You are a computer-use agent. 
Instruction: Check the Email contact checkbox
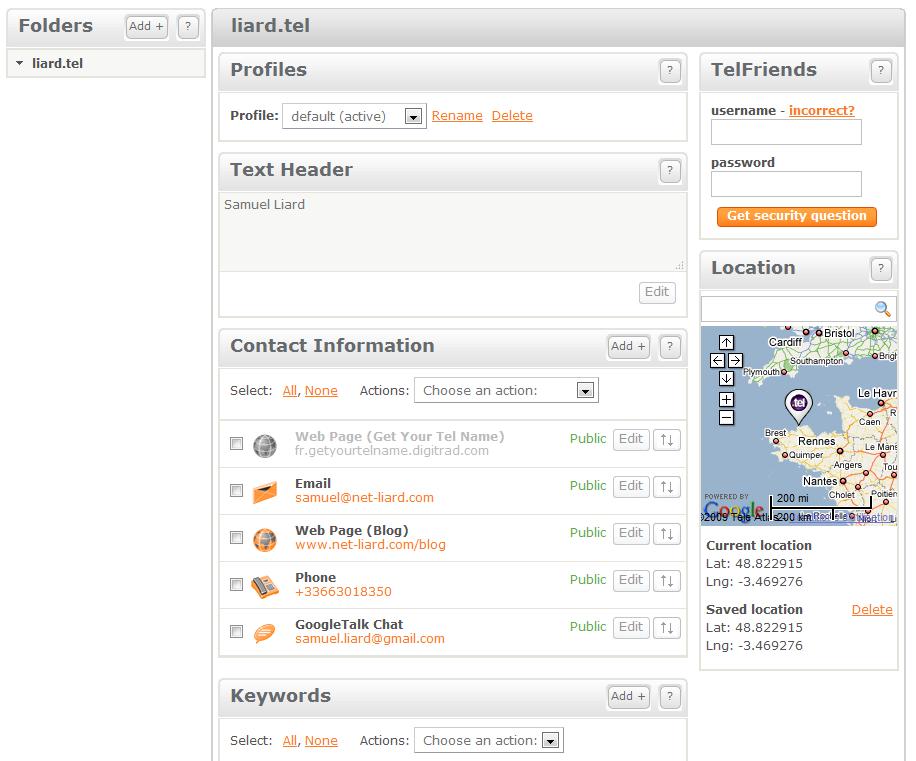[237, 491]
